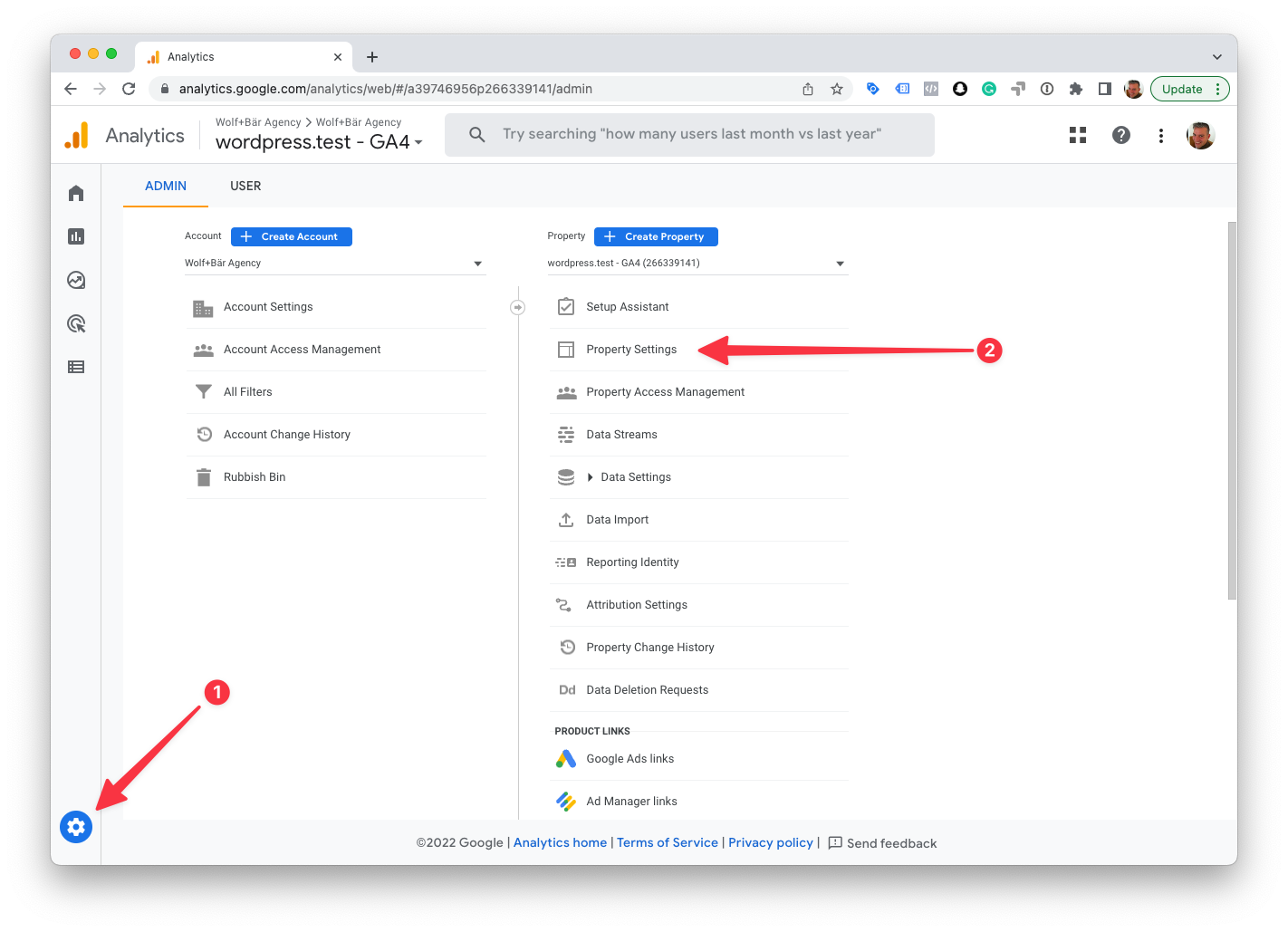The image size is (1288, 932).
Task: Toggle the browser side panel icon
Action: pyautogui.click(x=1105, y=89)
